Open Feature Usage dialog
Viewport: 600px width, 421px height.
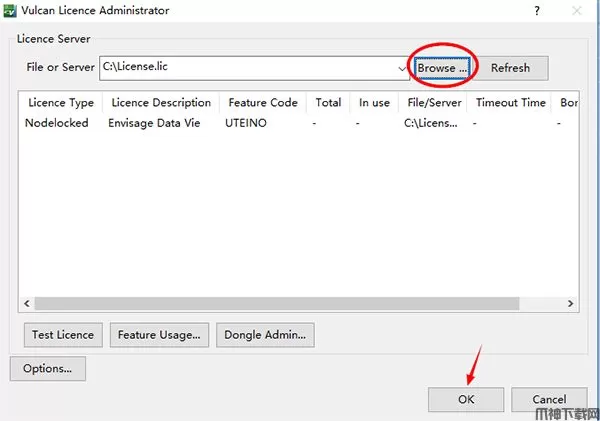(160, 335)
